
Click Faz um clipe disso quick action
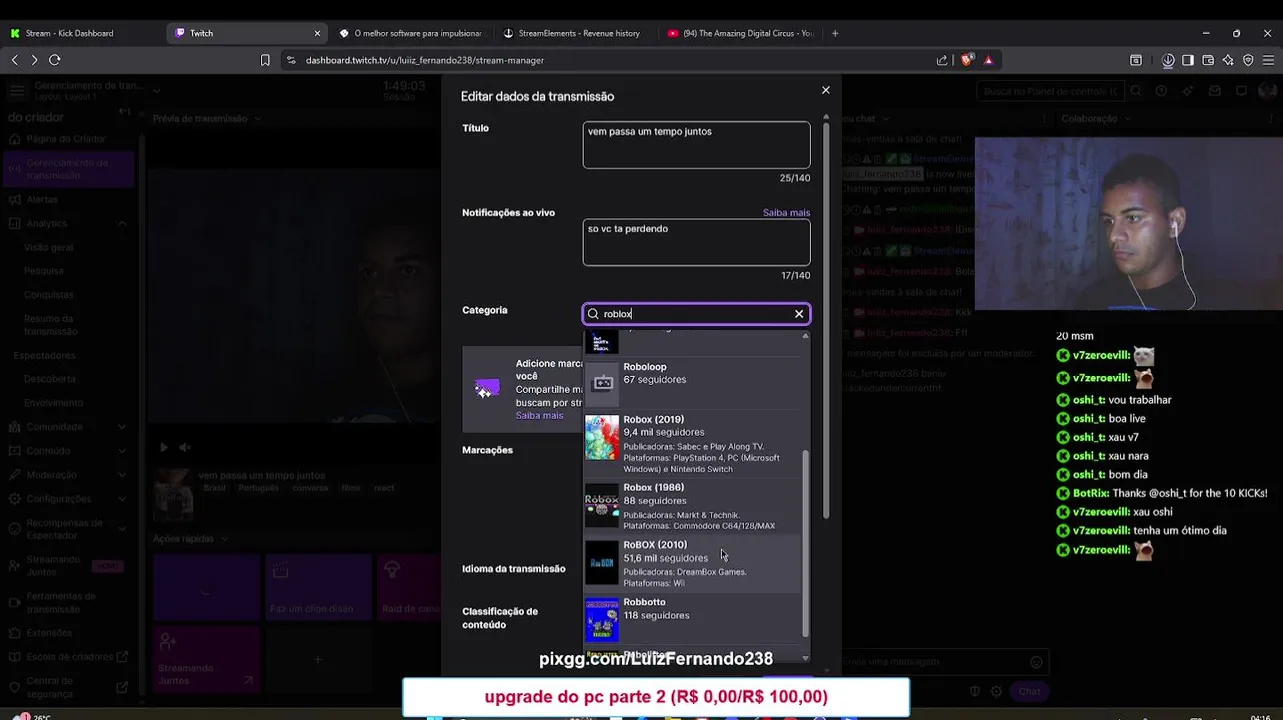click(x=318, y=587)
